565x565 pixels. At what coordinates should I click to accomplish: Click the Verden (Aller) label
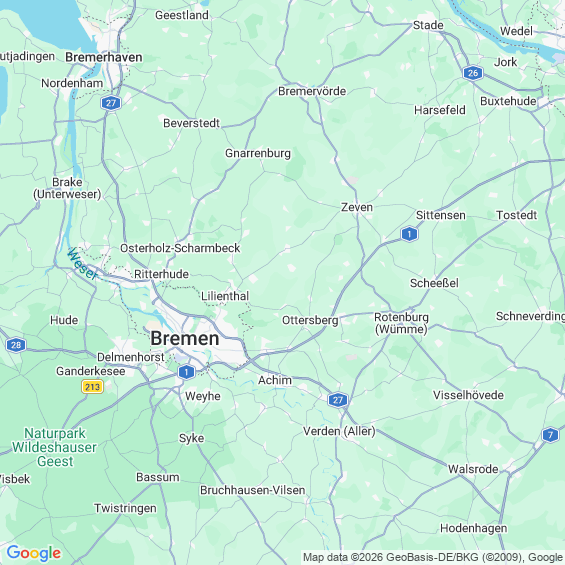click(x=339, y=431)
